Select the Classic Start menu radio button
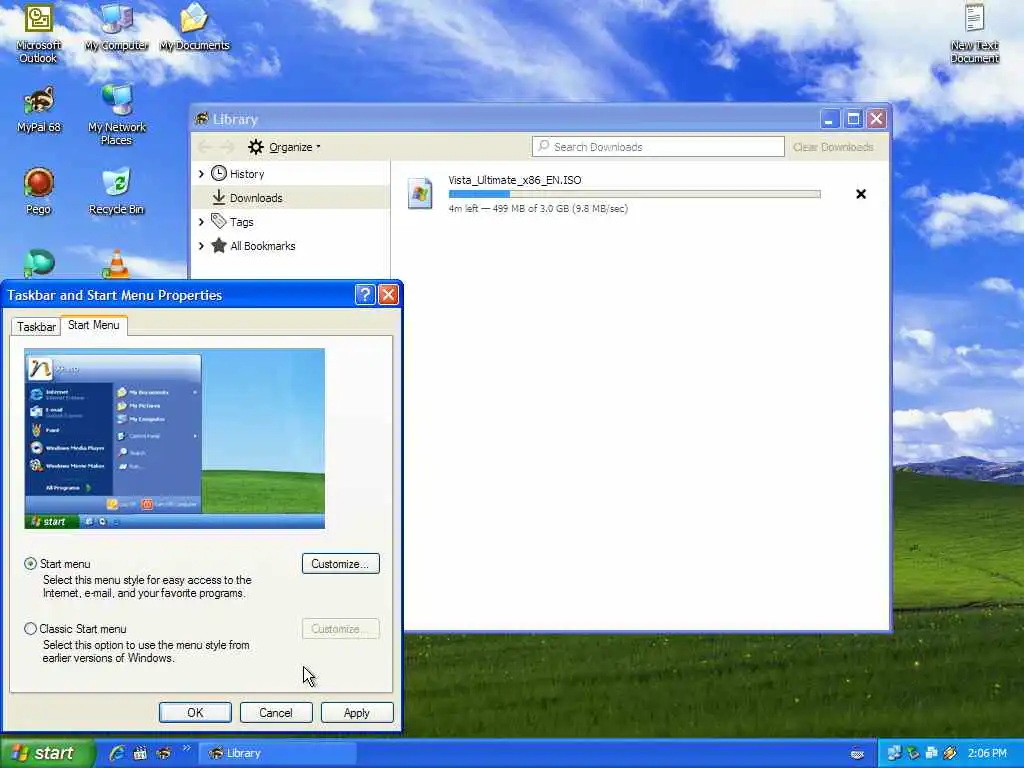This screenshot has height=768, width=1024. [x=30, y=629]
